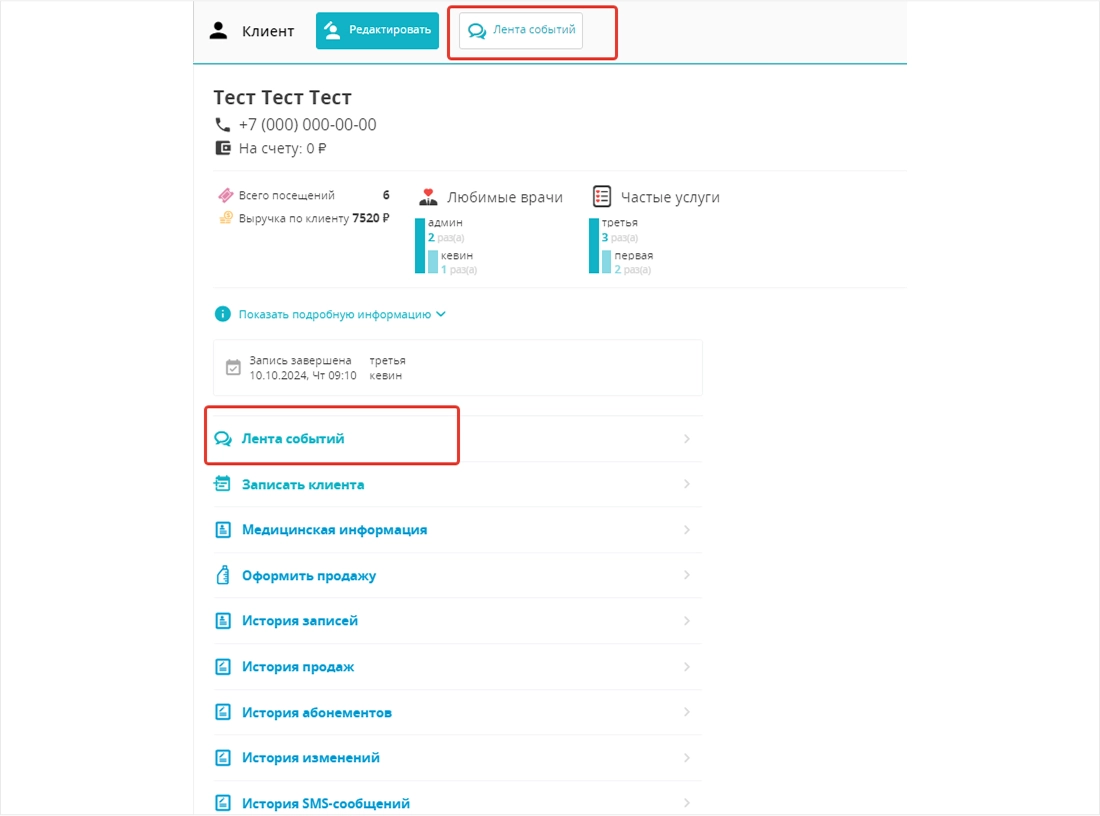
Task: Click the client person icon in header
Action: [218, 30]
